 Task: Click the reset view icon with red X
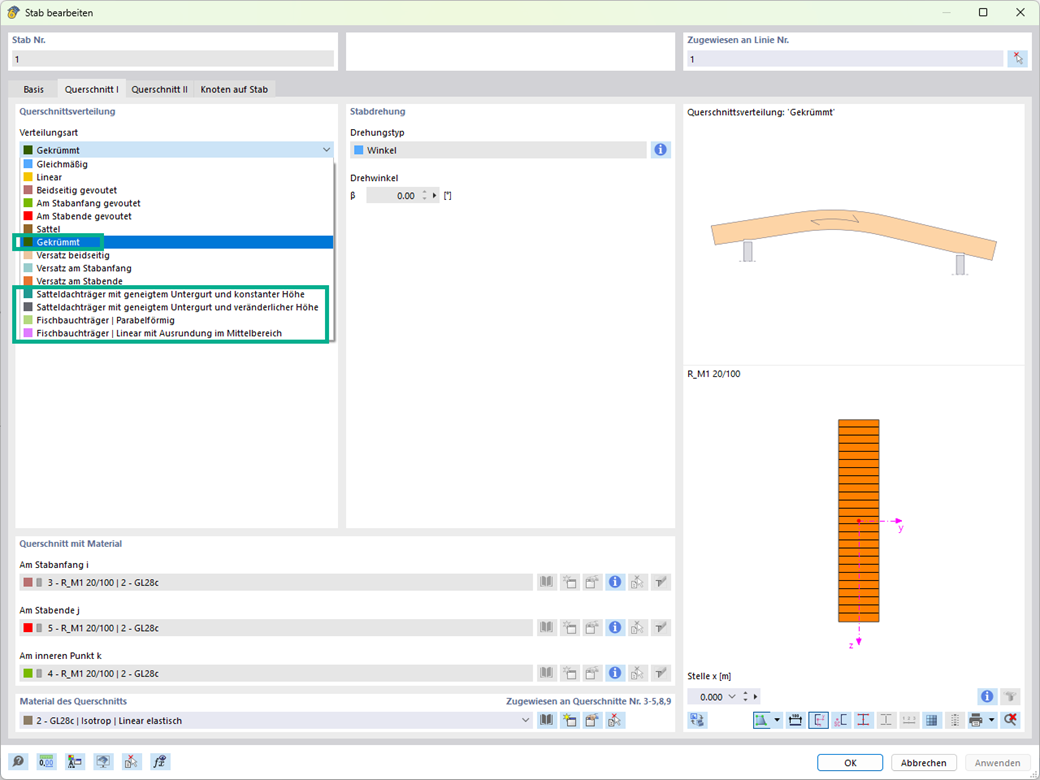tap(1010, 720)
